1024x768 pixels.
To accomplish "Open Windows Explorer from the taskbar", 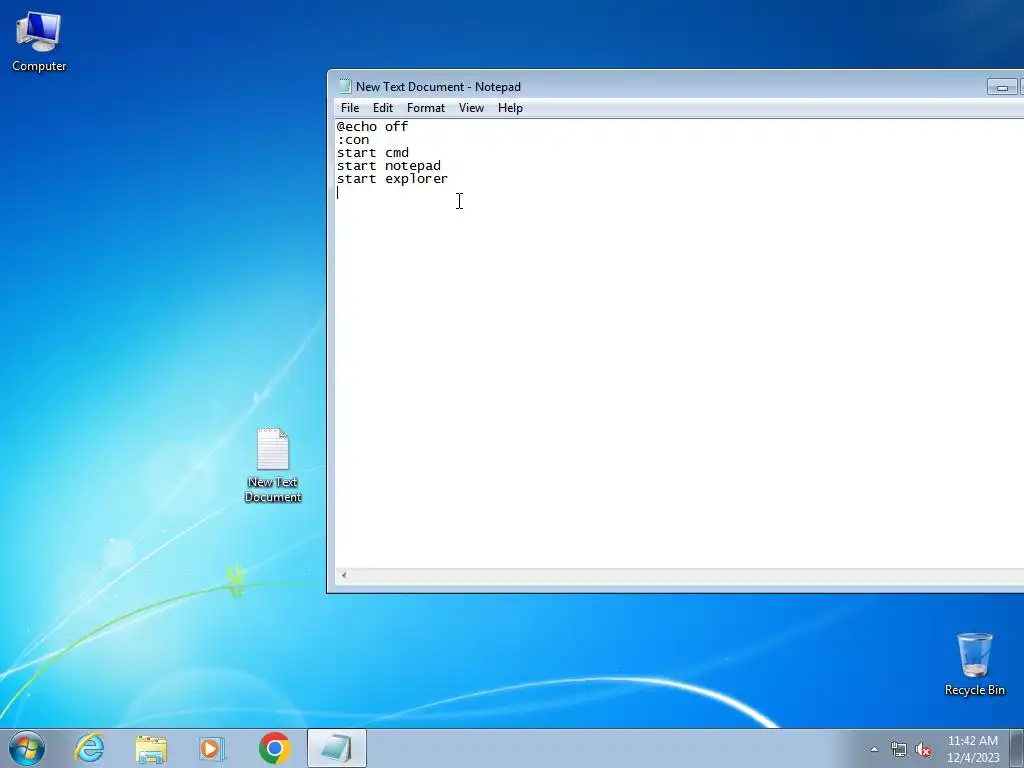I will (151, 748).
